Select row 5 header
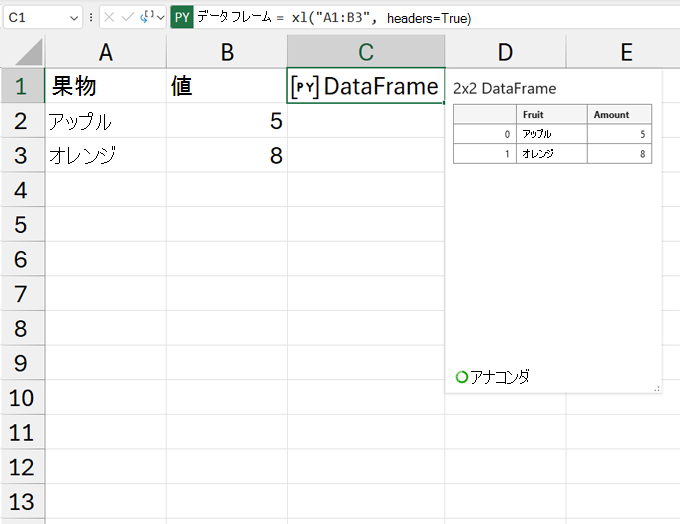 click(x=22, y=224)
